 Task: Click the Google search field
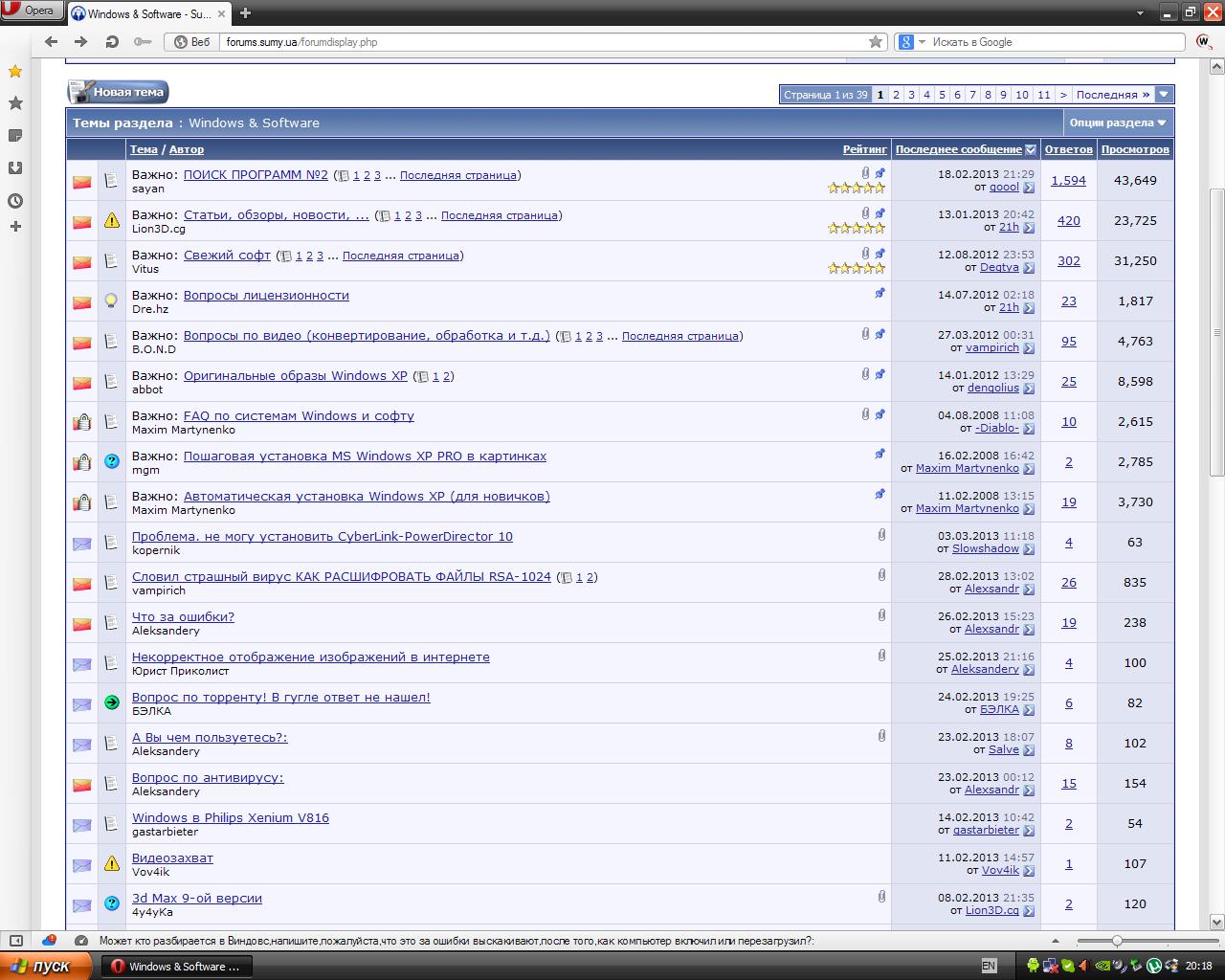(x=1058, y=42)
